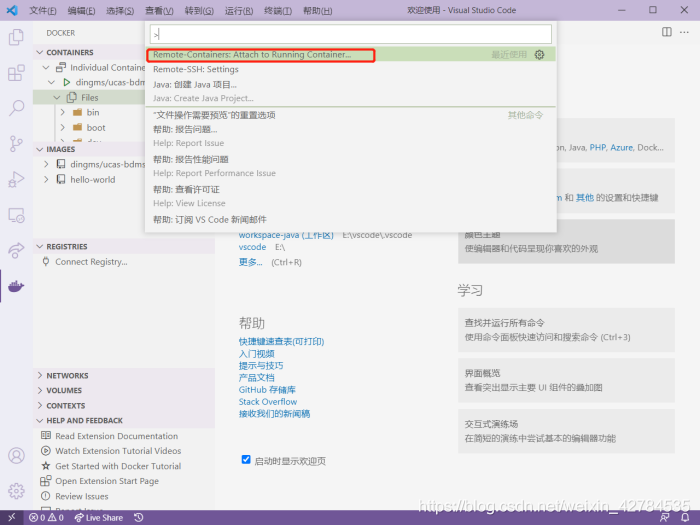The width and height of the screenshot is (700, 525).
Task: Open the Stack Overflow help link
Action: (x=268, y=402)
